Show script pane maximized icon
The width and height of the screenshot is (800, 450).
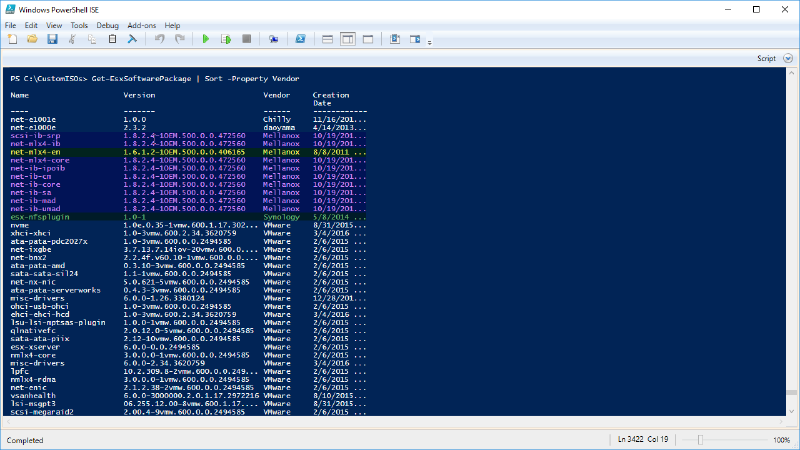pos(368,39)
